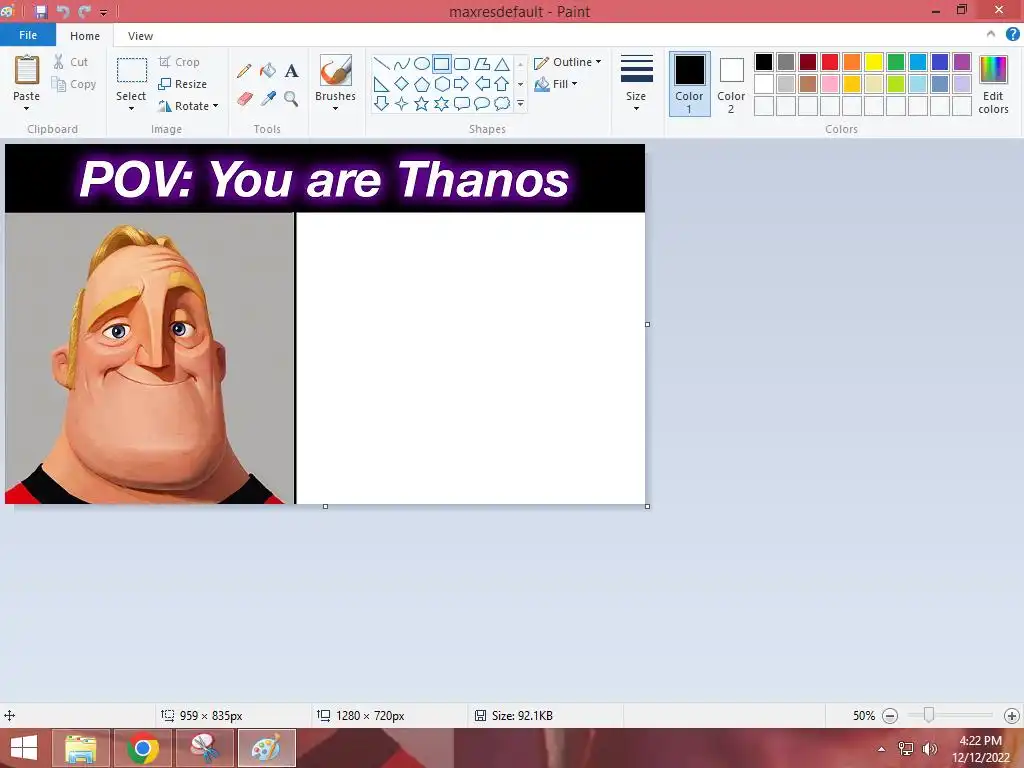This screenshot has width=1024, height=768.
Task: Open the shape Fill dropdown
Action: click(556, 84)
